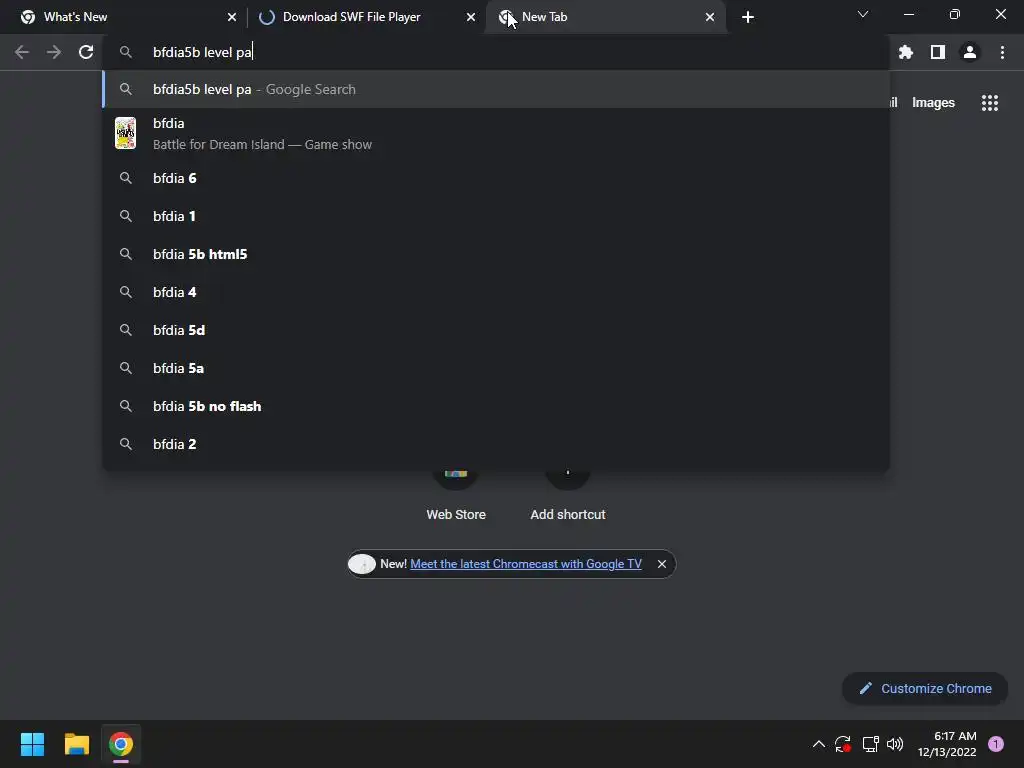Open the notification badge showing 1

pos(995,743)
